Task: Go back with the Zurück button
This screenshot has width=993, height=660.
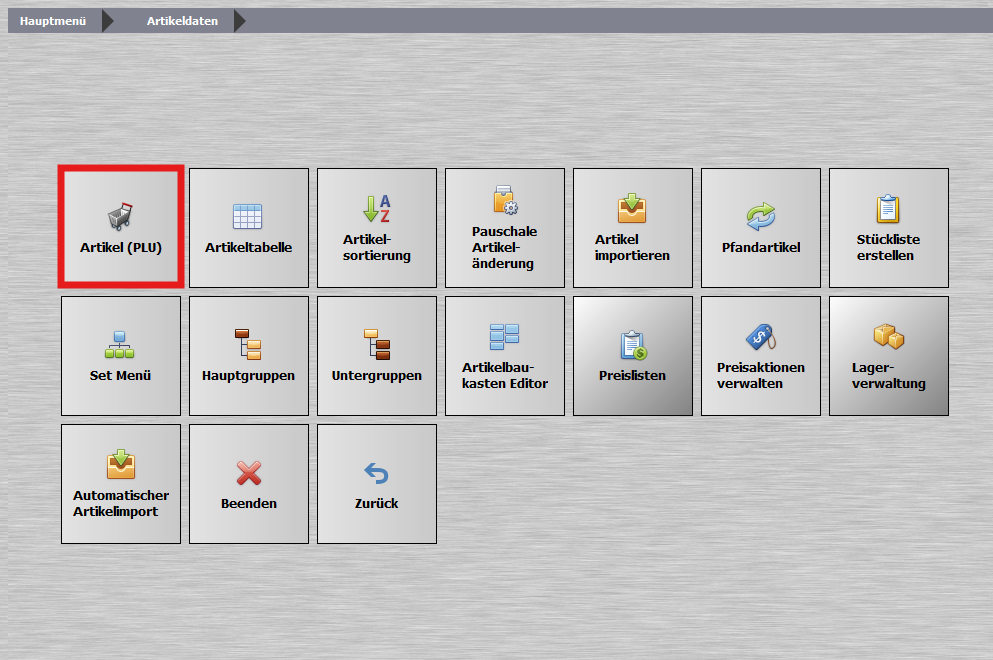Action: click(x=376, y=484)
